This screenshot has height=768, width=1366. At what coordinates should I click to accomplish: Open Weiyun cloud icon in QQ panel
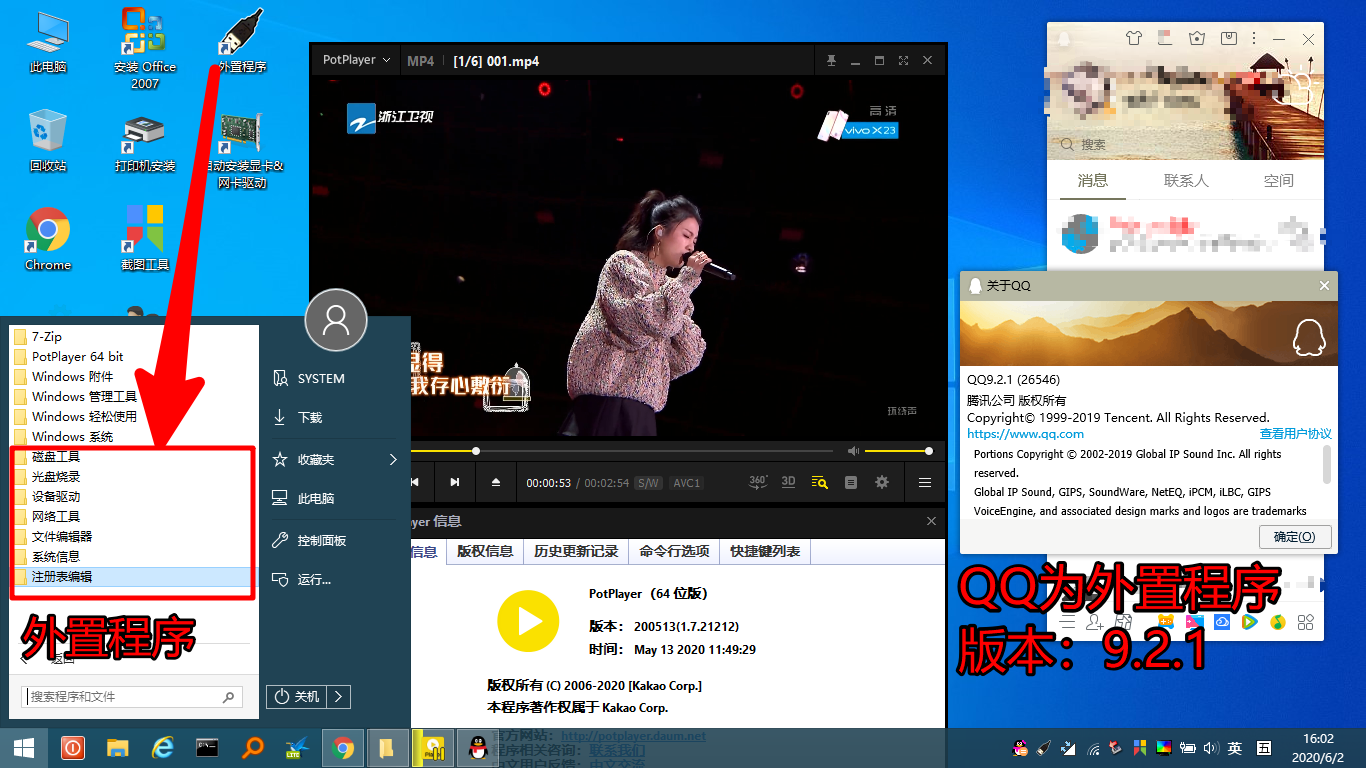point(1222,623)
